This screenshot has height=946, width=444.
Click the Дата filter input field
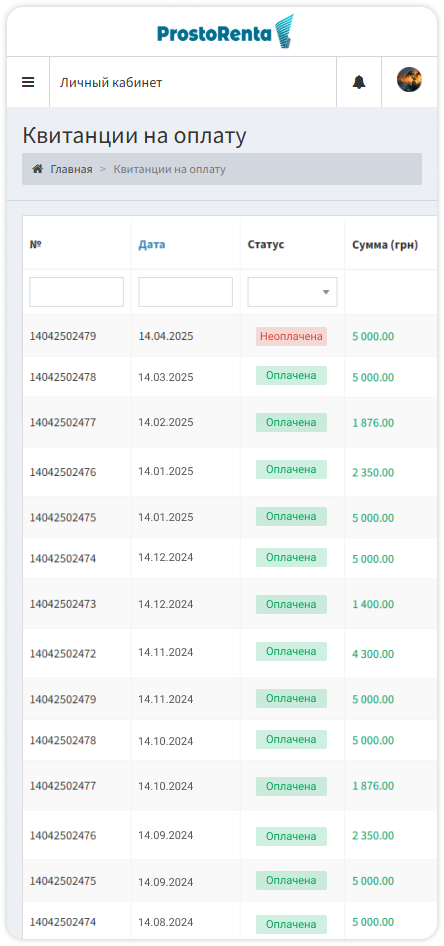[185, 292]
